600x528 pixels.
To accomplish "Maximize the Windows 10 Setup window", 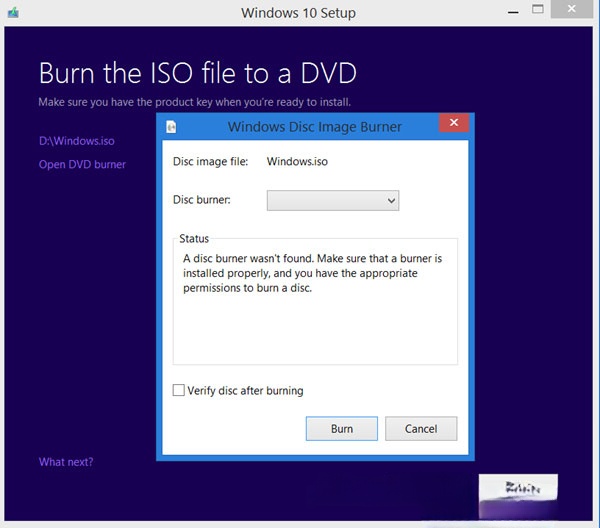I will (x=538, y=9).
